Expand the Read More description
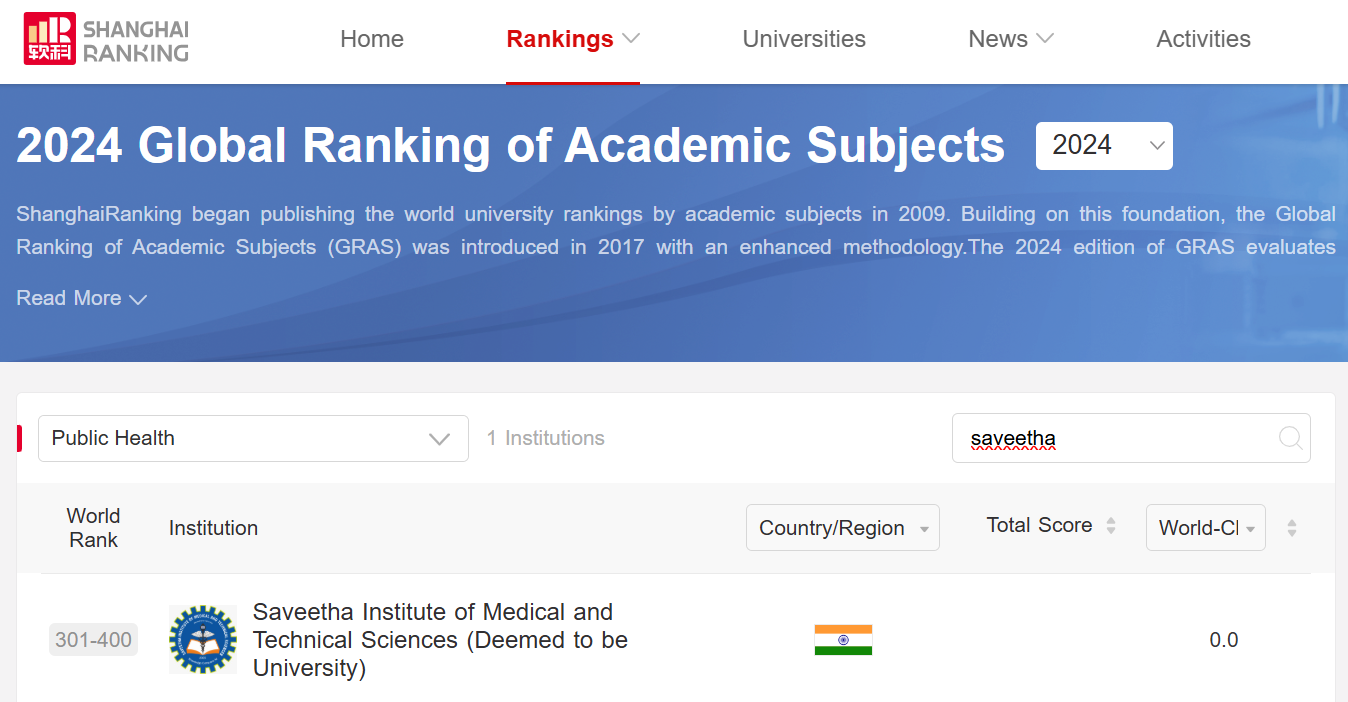Screen dimensions: 1348x702 (x=81, y=298)
